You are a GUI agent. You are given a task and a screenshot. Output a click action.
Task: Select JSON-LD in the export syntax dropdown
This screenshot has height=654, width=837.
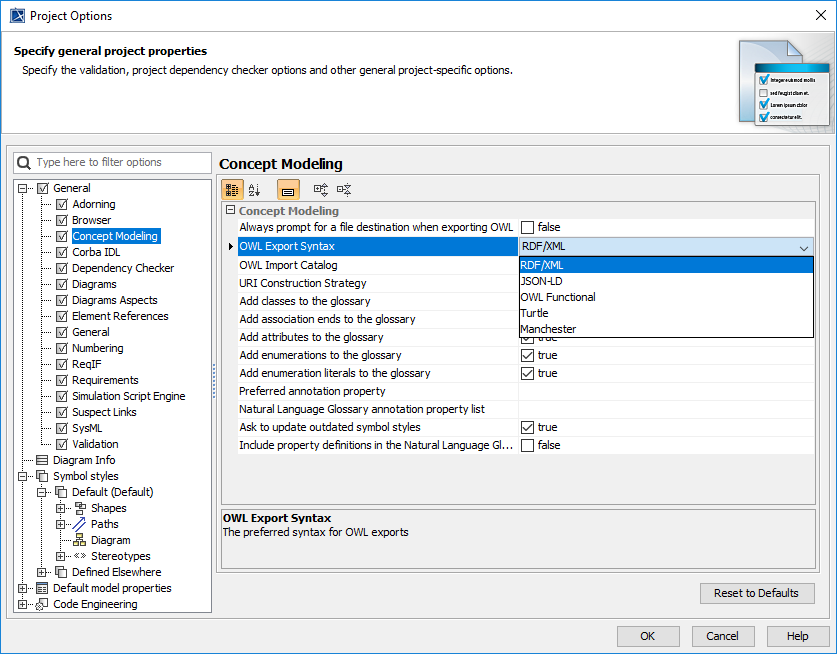(x=540, y=281)
